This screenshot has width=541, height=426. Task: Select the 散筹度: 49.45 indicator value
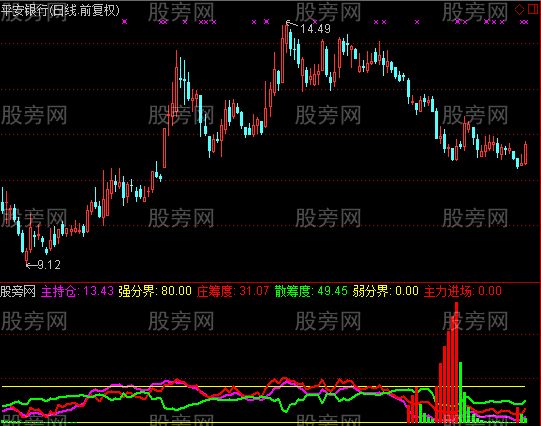point(311,291)
